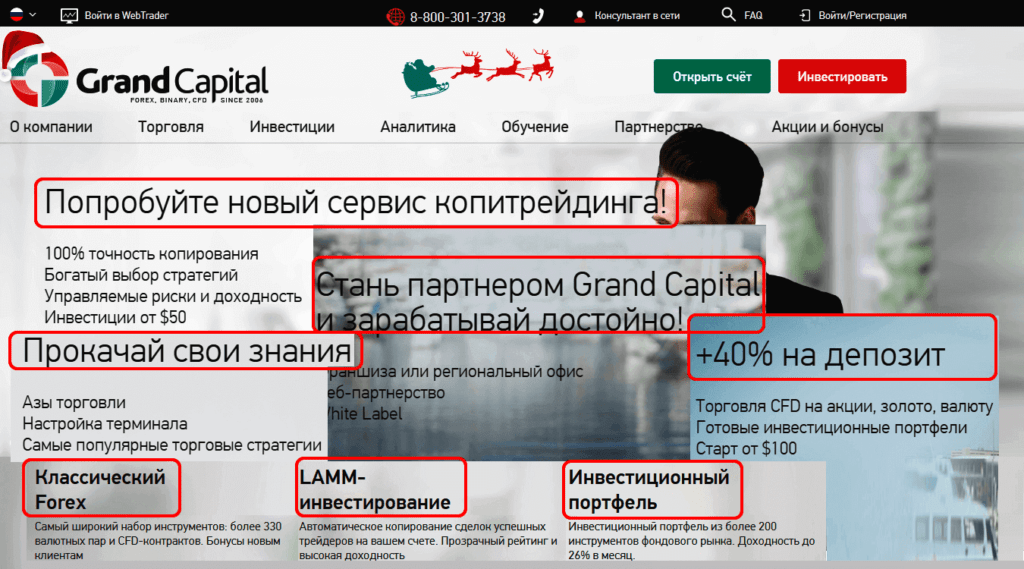
Task: Open the Акции и бонусы menu
Action: tap(827, 127)
